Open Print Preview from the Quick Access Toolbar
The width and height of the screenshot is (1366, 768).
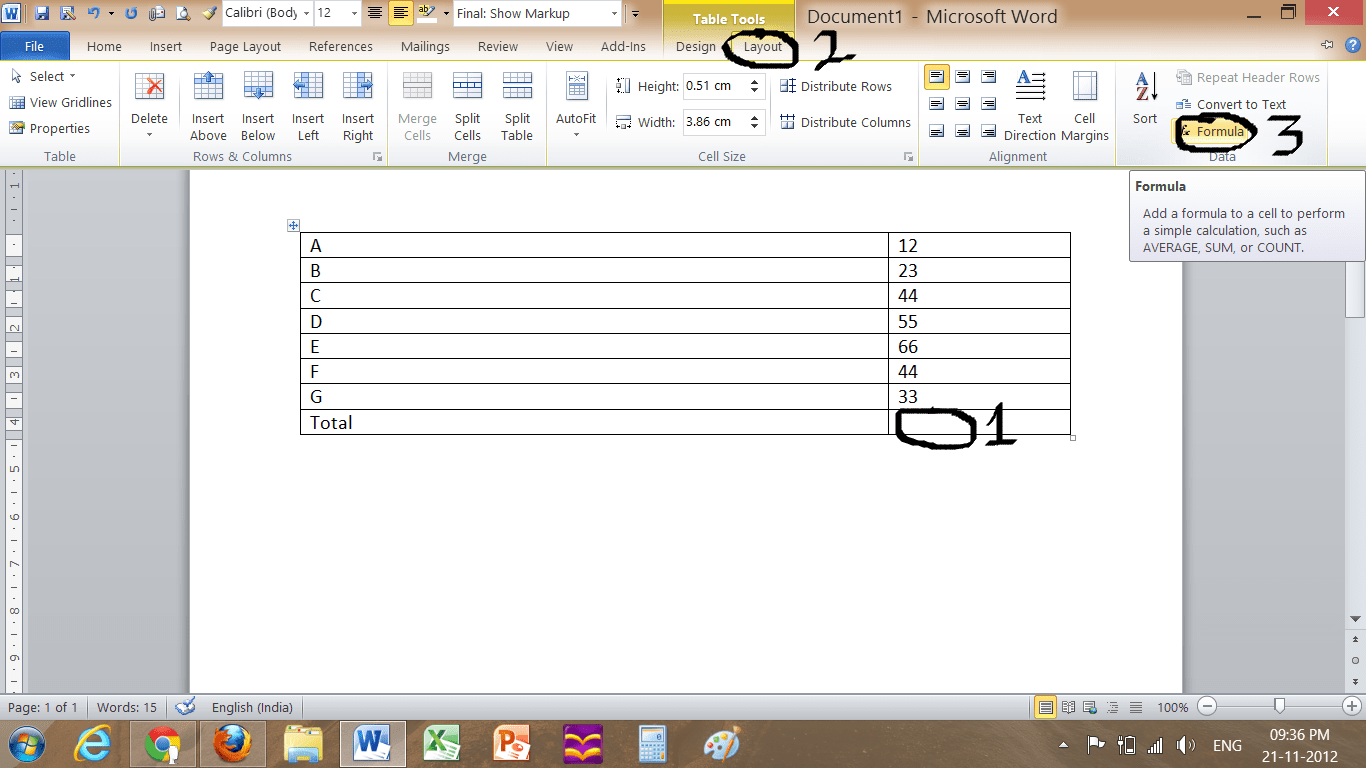point(182,14)
